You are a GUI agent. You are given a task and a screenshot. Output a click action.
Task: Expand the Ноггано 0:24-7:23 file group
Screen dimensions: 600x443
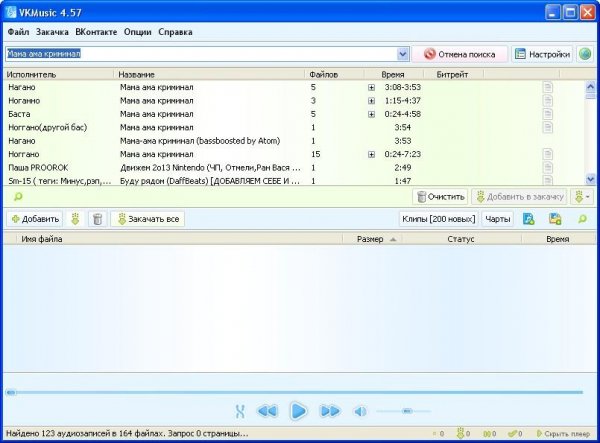click(x=371, y=154)
